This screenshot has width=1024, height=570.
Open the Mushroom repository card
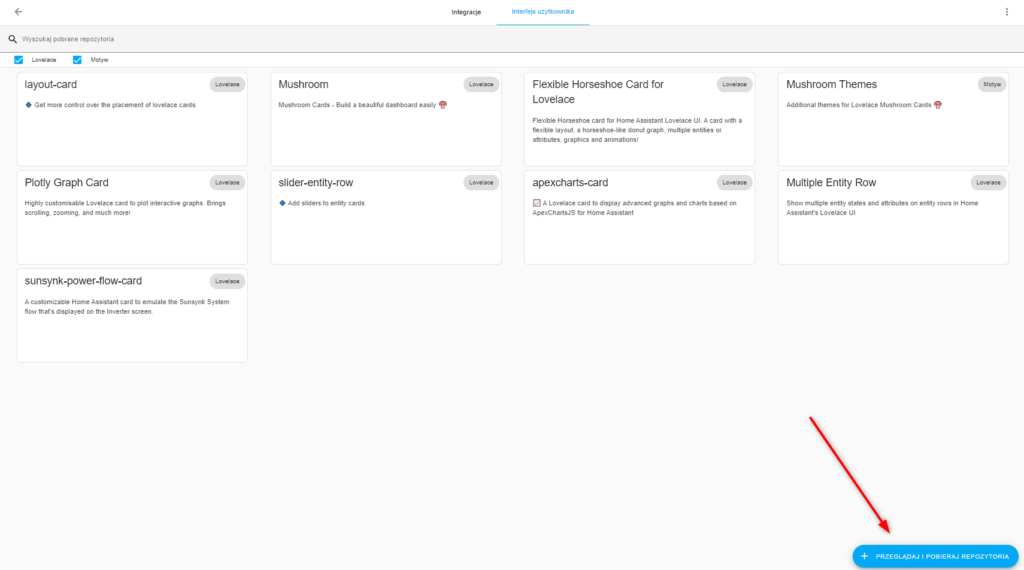pos(386,119)
